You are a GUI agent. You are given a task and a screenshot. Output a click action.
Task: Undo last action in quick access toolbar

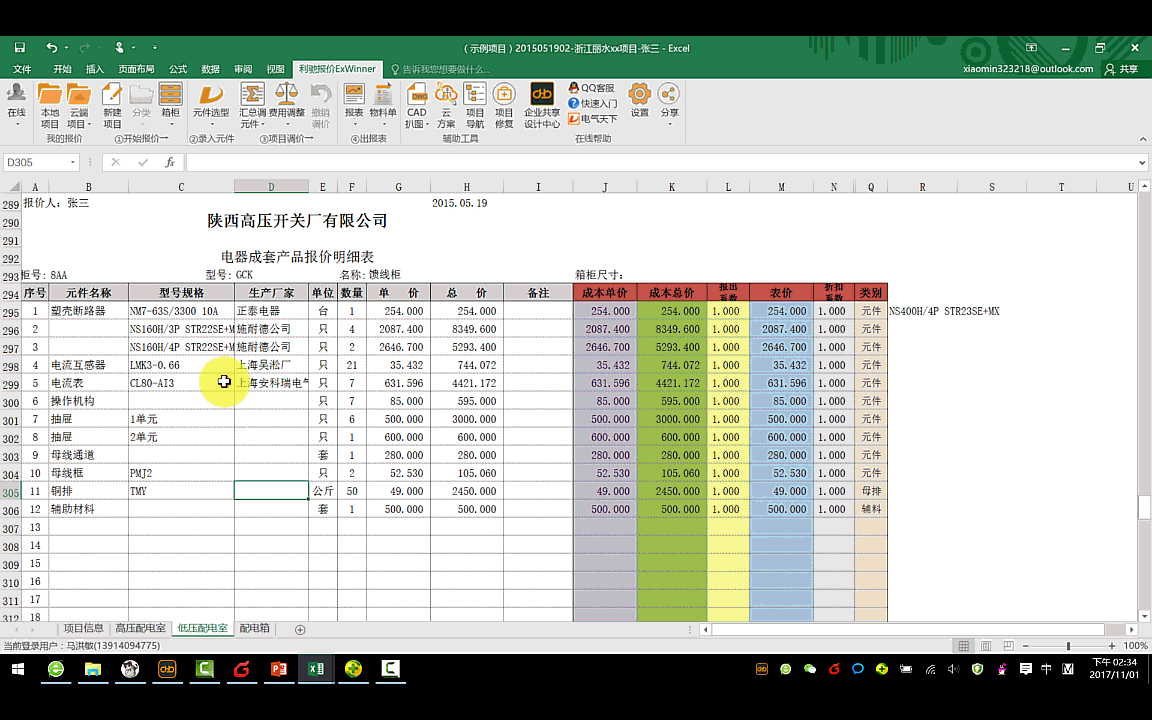[51, 48]
